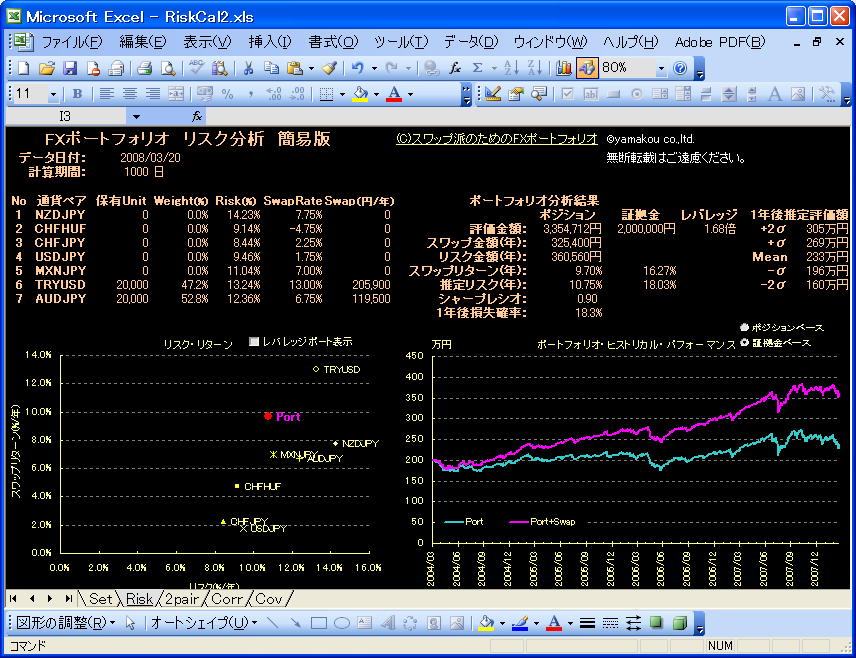Select the ポジションベース radio button
The height and width of the screenshot is (658, 856).
(744, 327)
